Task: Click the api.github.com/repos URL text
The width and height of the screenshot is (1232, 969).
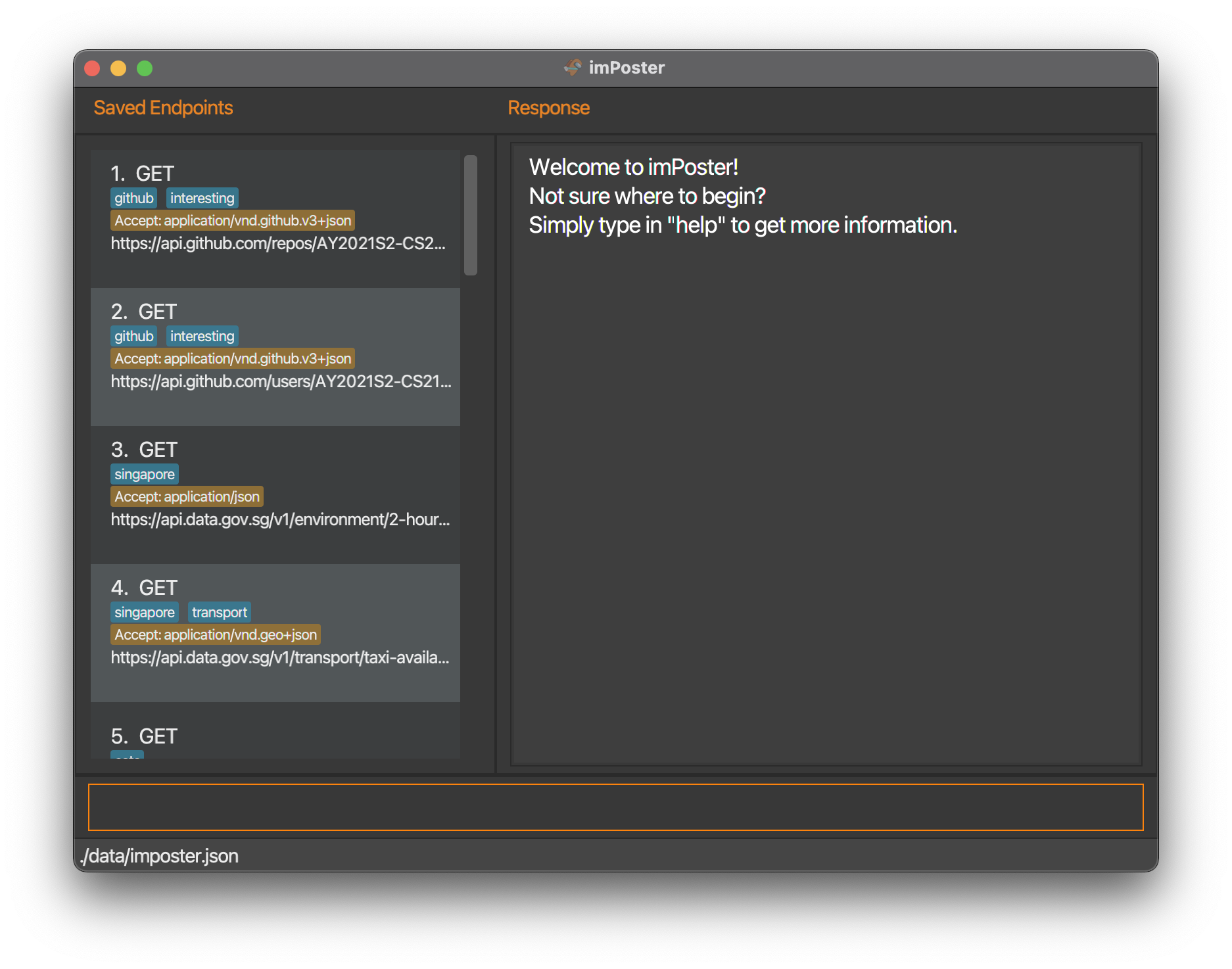Action: click(x=278, y=243)
